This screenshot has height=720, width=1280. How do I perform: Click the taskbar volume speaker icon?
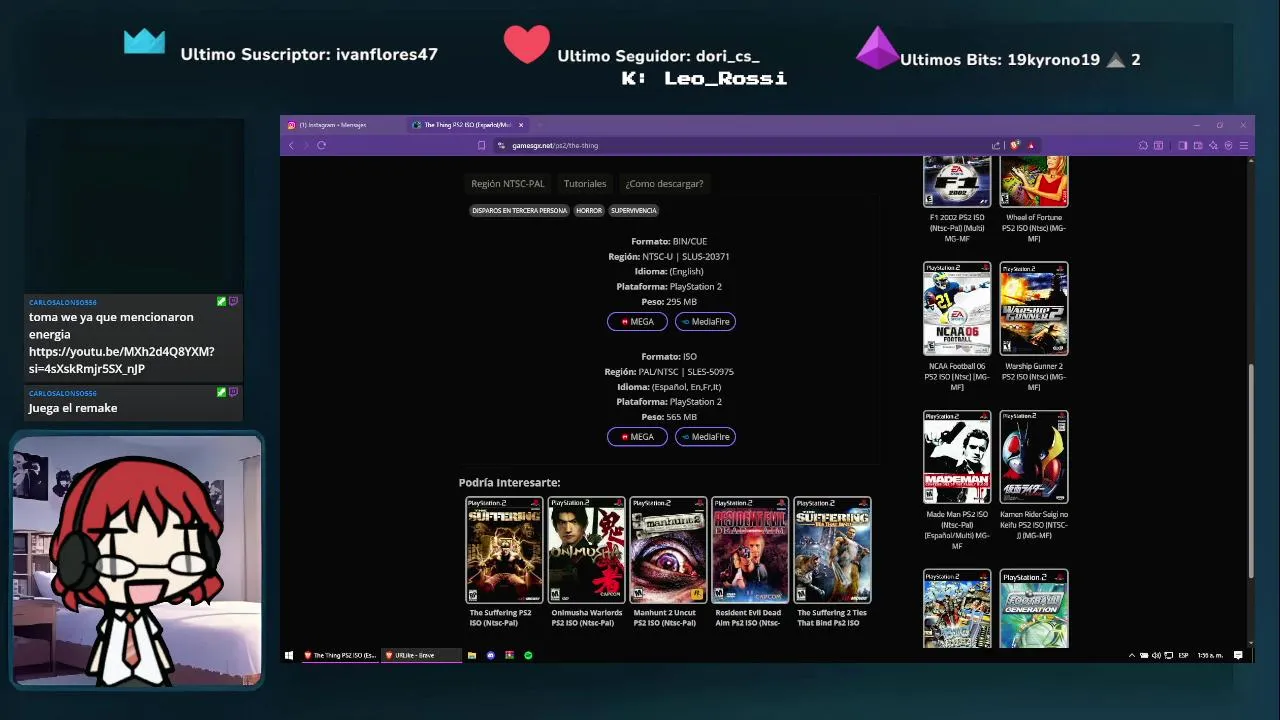[1156, 655]
